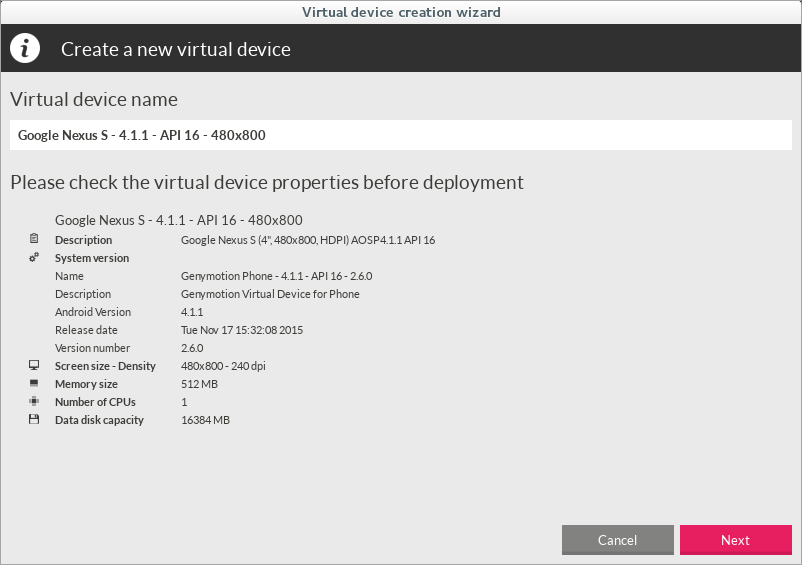Screen dimensions: 802x565
Task: Focus the Virtual device name field
Action: point(400,135)
